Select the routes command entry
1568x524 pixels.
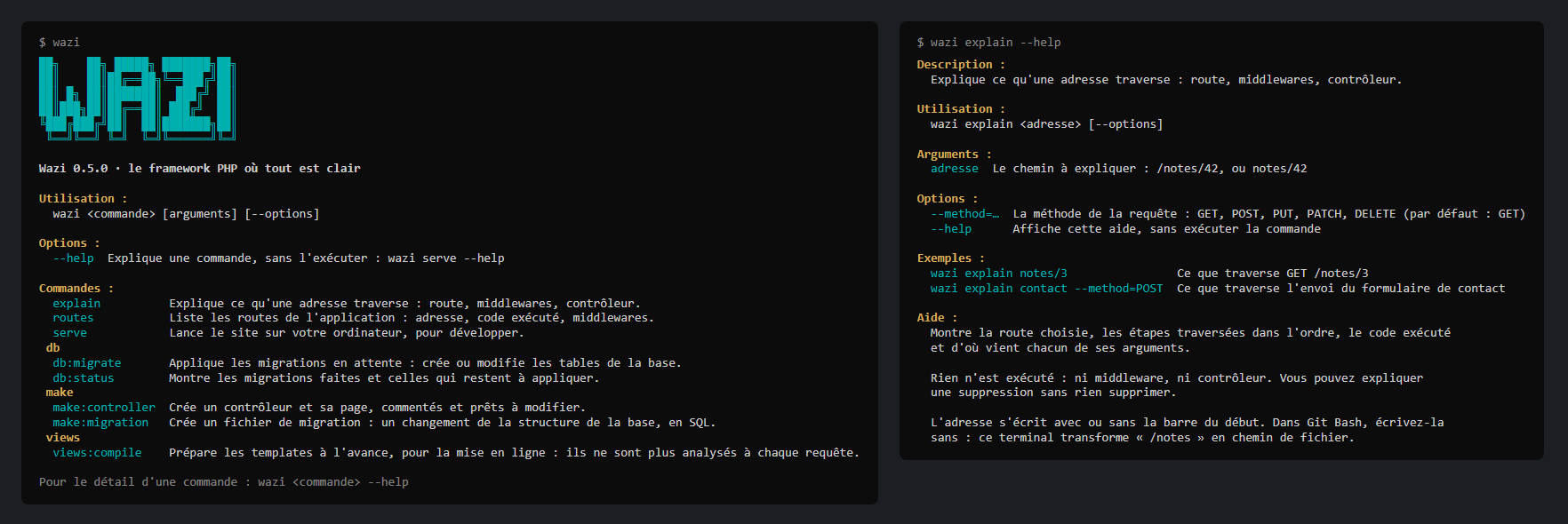73,318
